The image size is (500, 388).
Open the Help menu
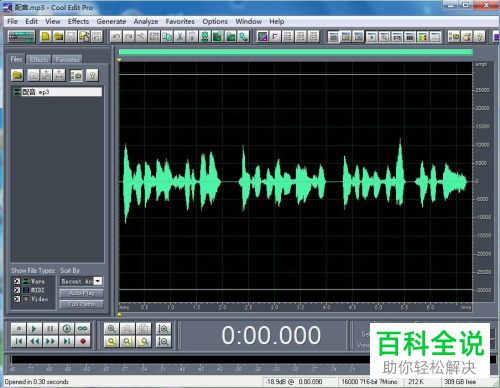277,21
